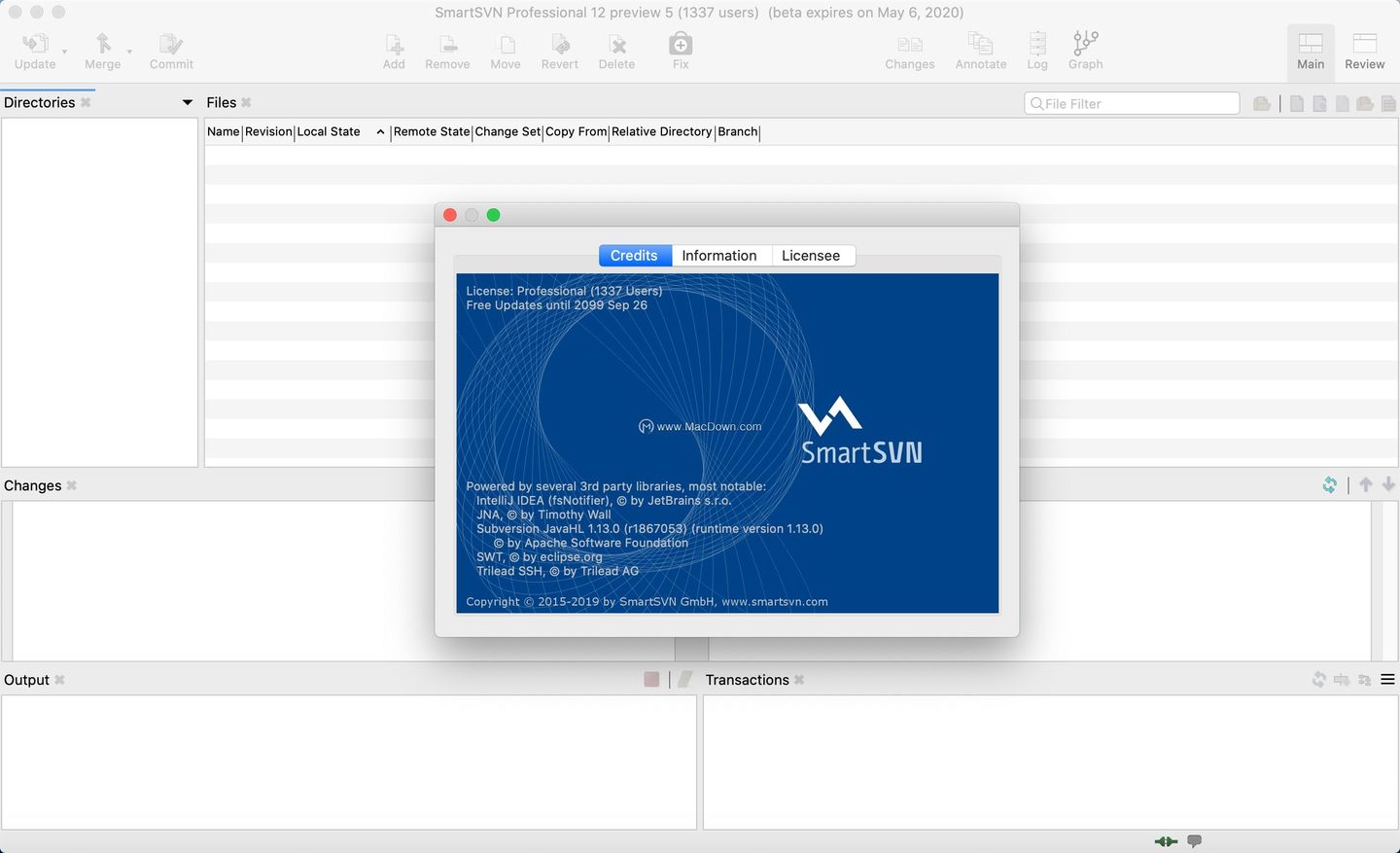Click the third, blank-page file-view toggle
The width and height of the screenshot is (1400, 853).
[x=1342, y=103]
